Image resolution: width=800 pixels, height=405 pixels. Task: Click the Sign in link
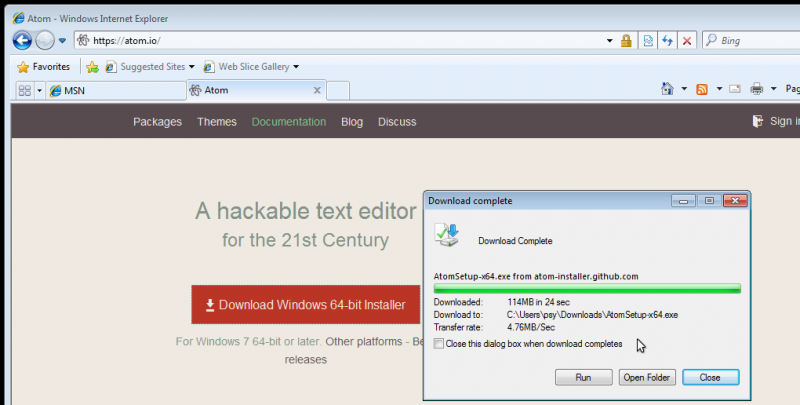[776, 121]
